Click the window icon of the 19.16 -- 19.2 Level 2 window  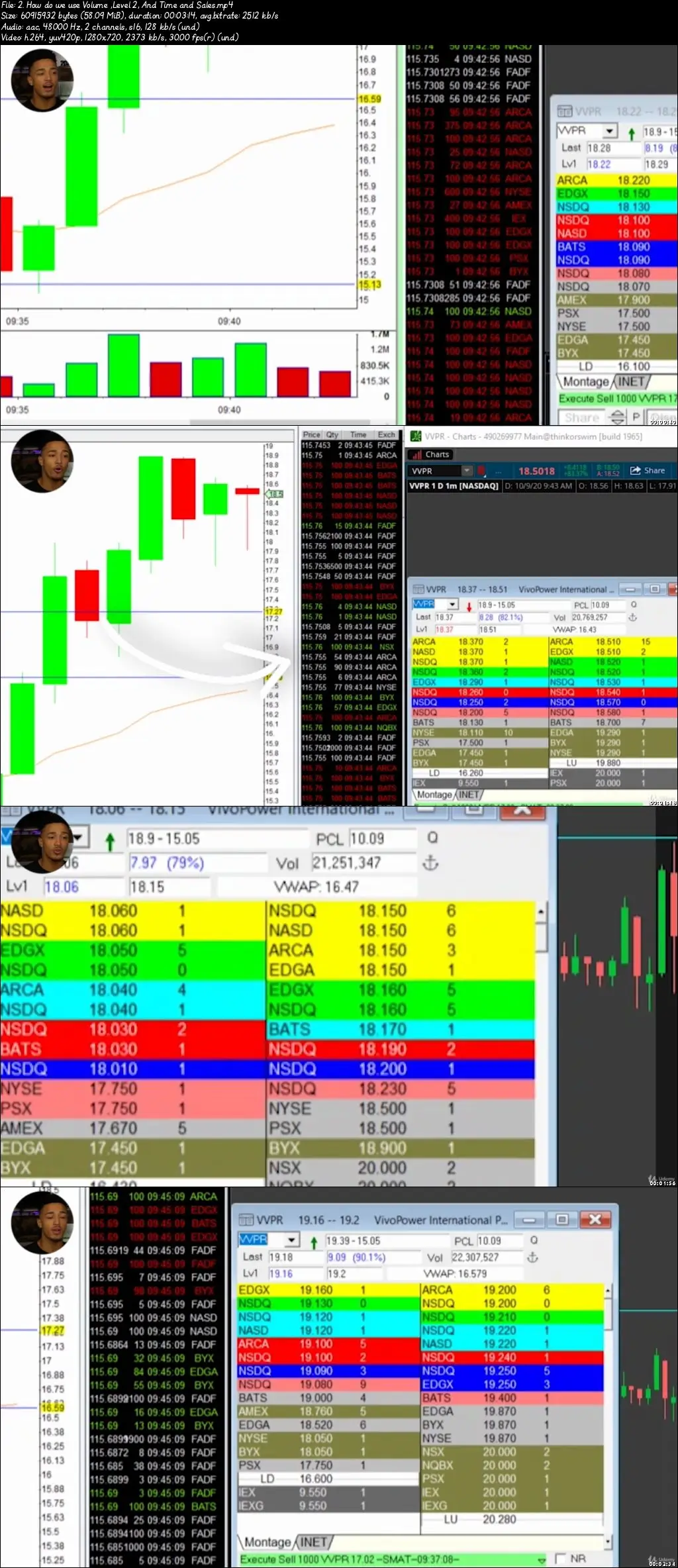click(x=246, y=1220)
